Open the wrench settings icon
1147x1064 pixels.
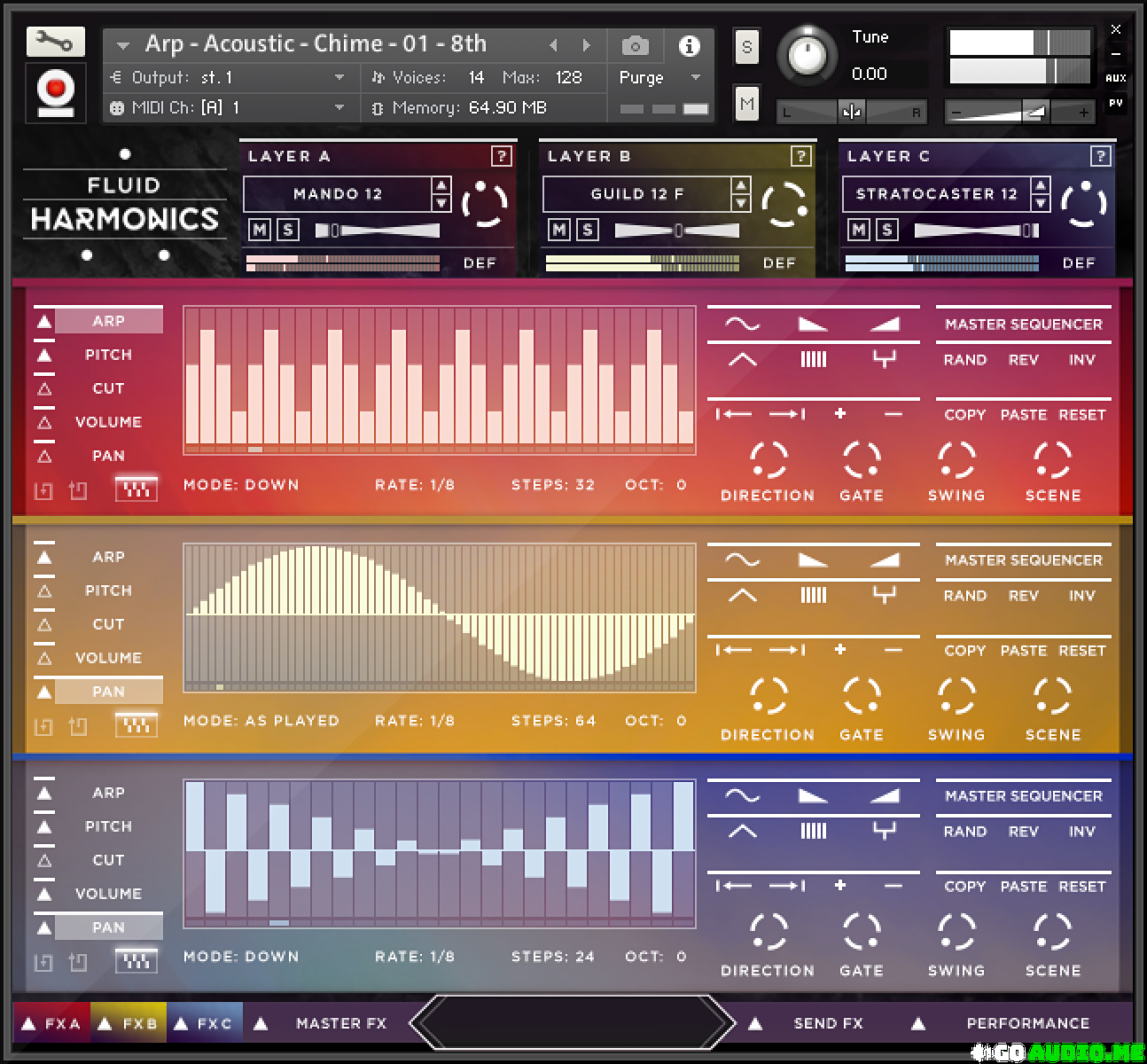pyautogui.click(x=55, y=41)
